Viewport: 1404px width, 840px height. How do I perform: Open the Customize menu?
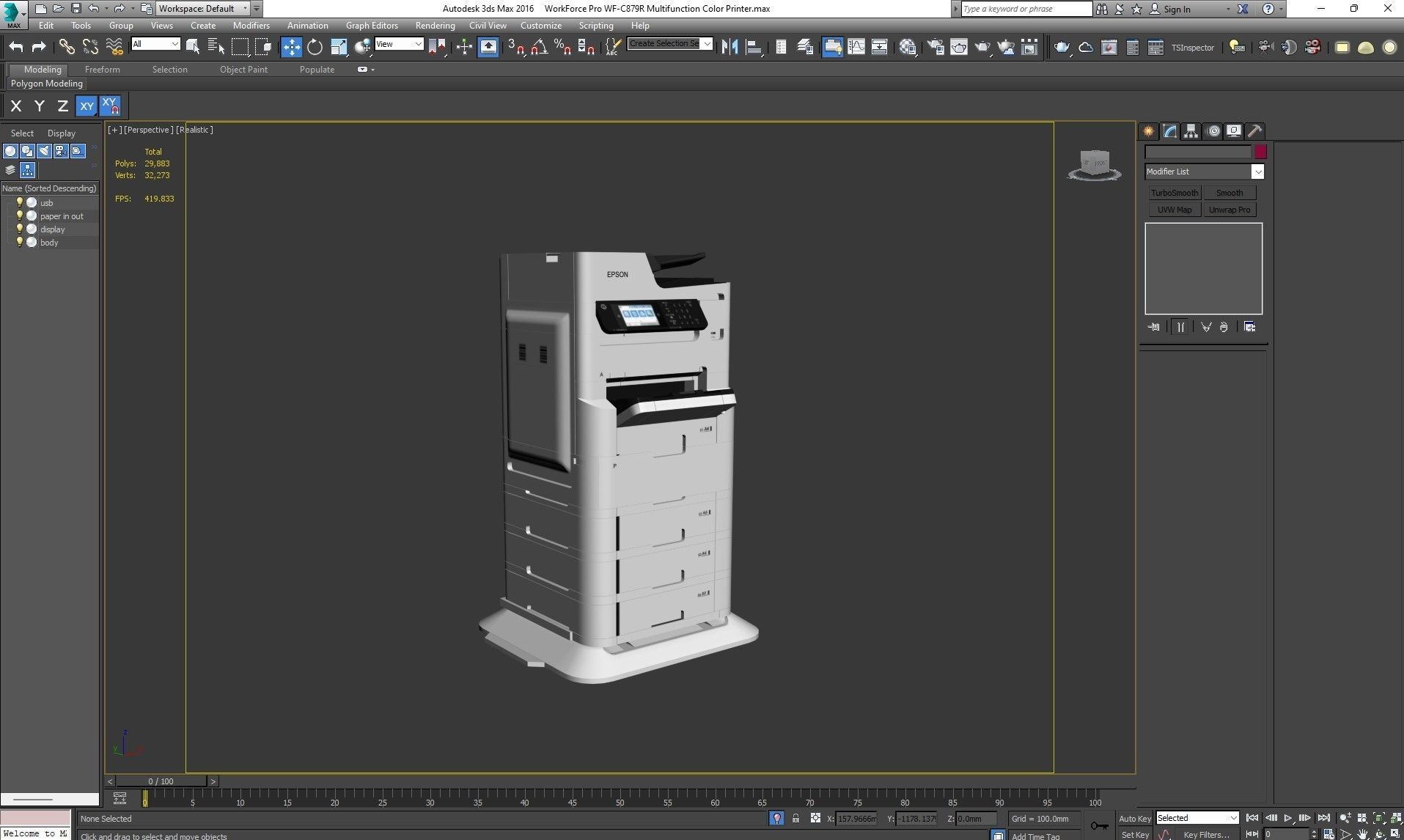541,25
